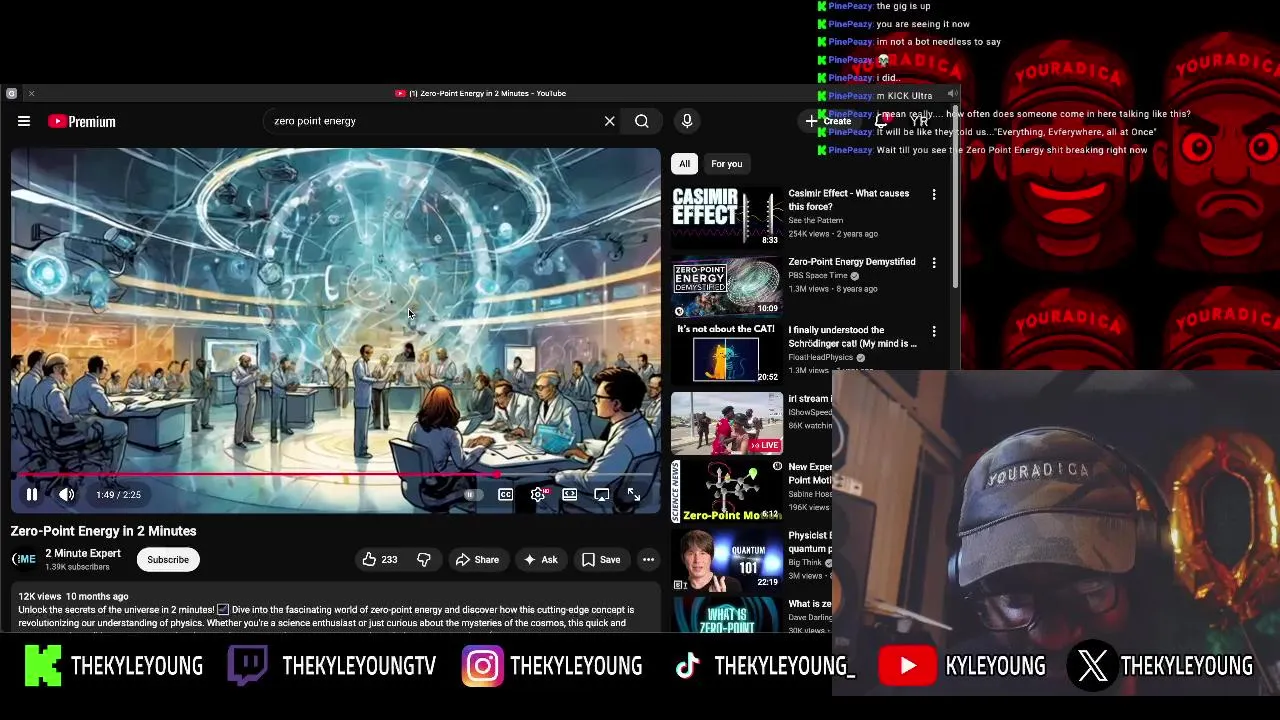Image resolution: width=1280 pixels, height=720 pixels.
Task: Select the For you filter chip
Action: [727, 164]
